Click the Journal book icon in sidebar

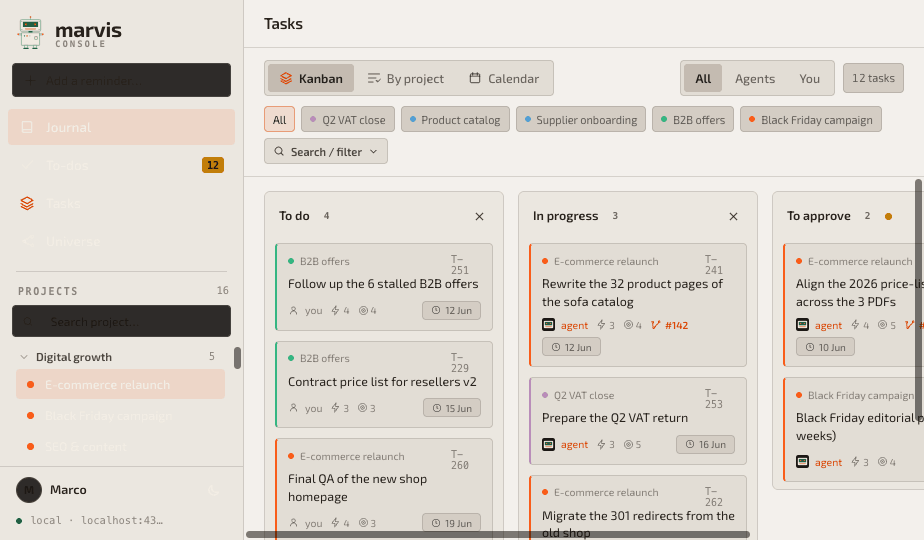[27, 127]
